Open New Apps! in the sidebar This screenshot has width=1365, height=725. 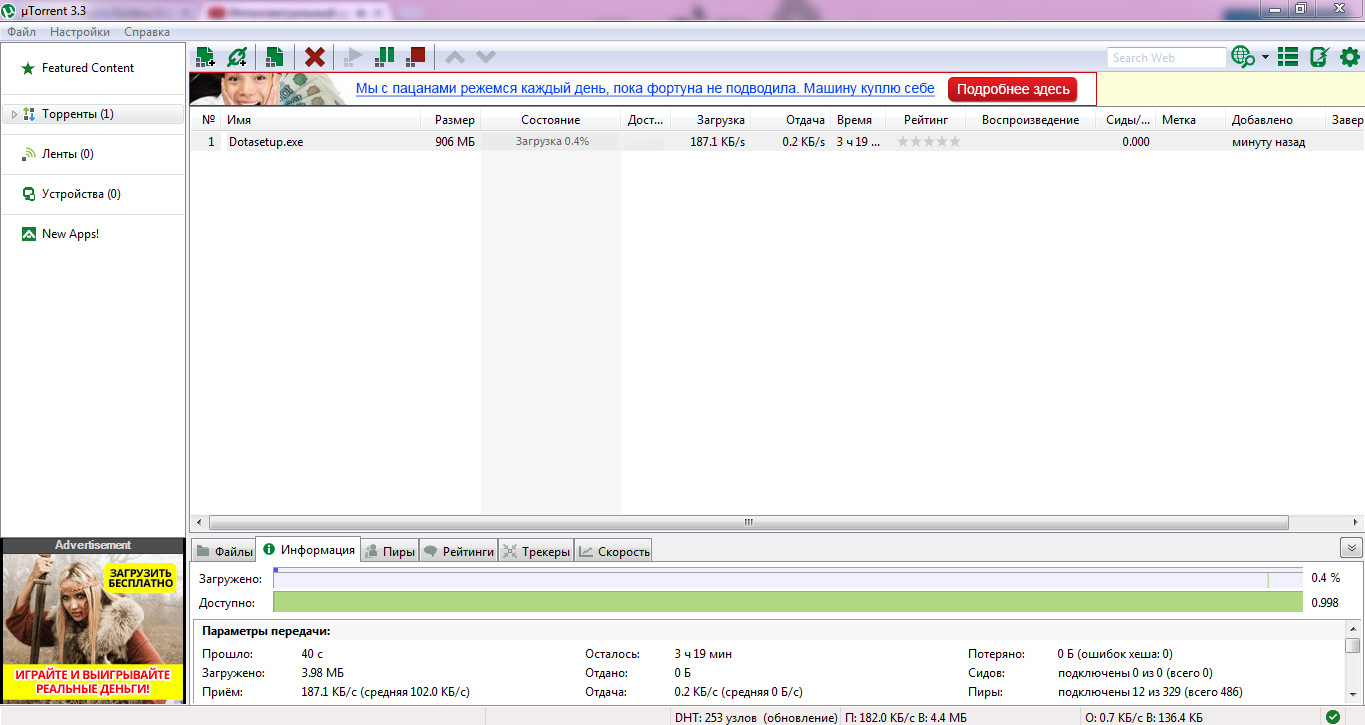(x=70, y=234)
